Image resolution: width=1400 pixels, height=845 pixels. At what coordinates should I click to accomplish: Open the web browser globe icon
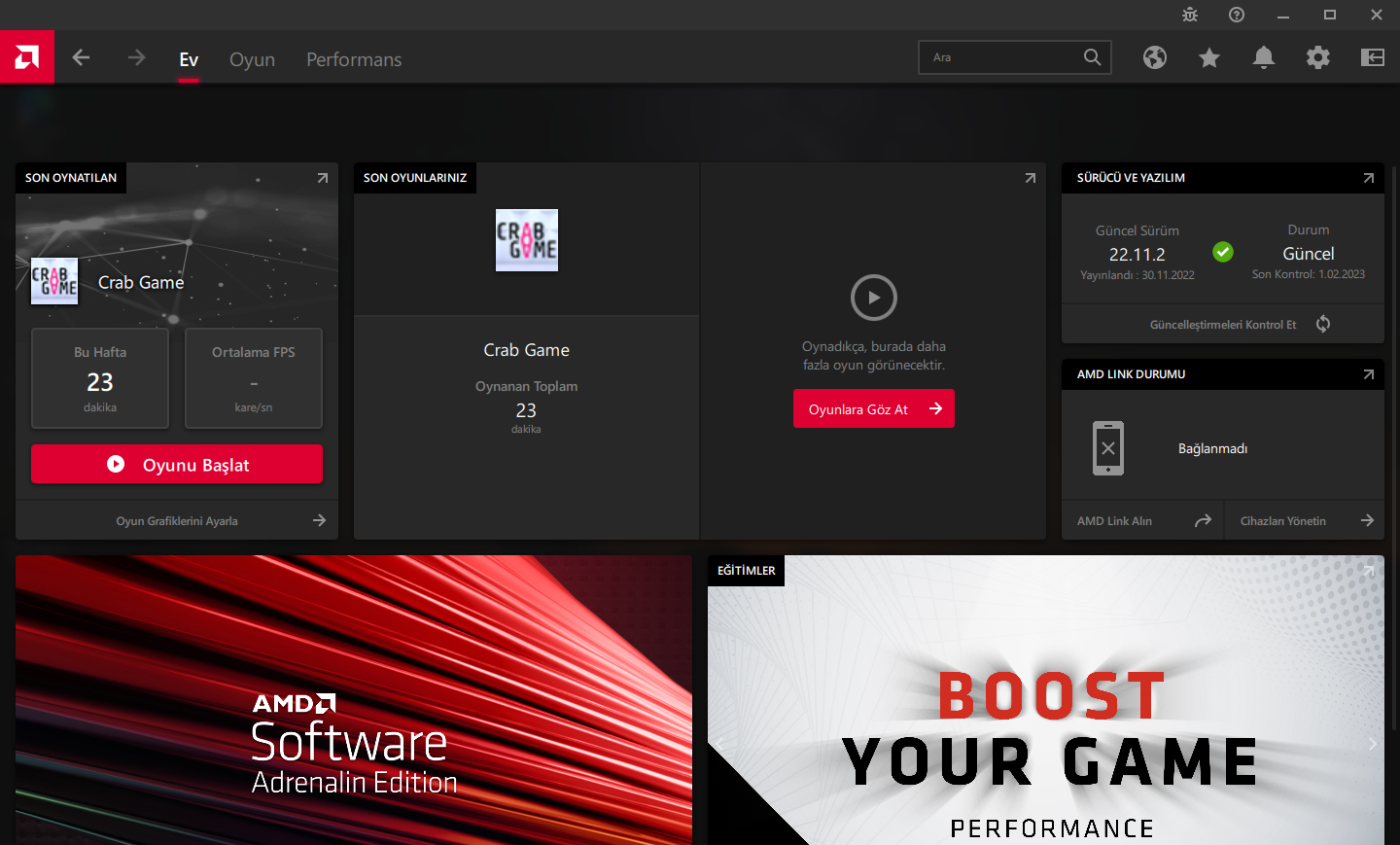tap(1155, 57)
